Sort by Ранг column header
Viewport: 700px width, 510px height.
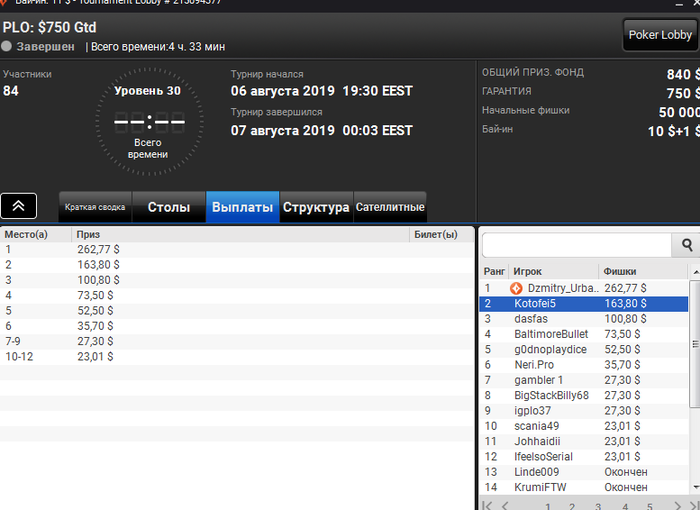click(494, 272)
